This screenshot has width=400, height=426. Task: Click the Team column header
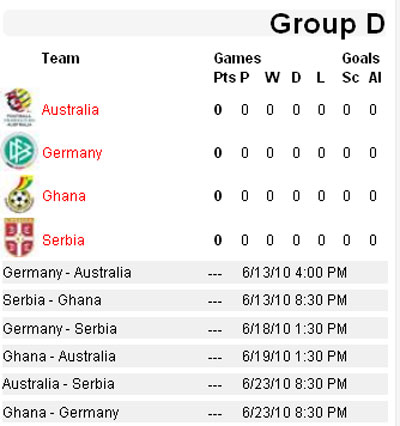[61, 59]
